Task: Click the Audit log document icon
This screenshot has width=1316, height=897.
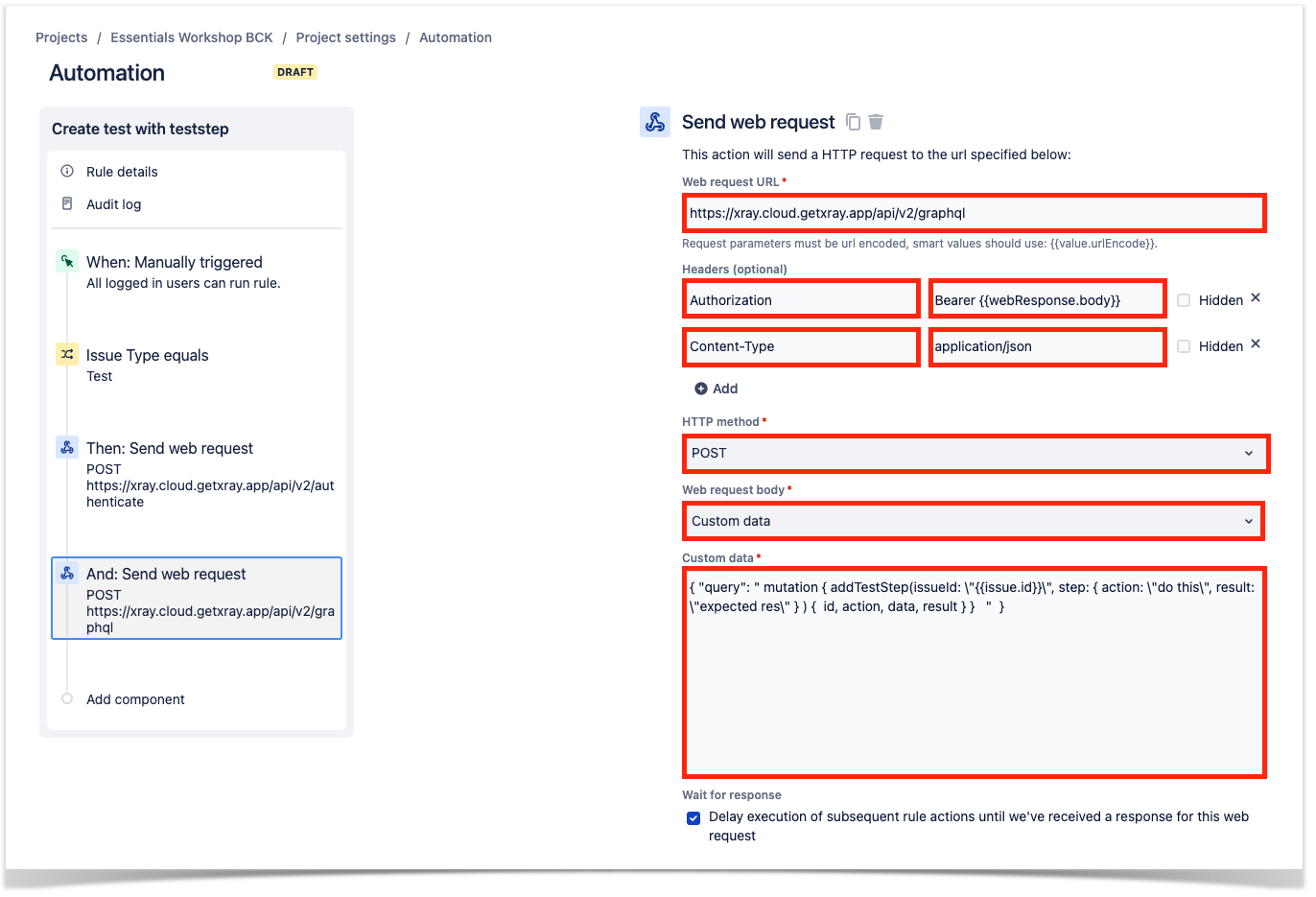Action: coord(67,204)
